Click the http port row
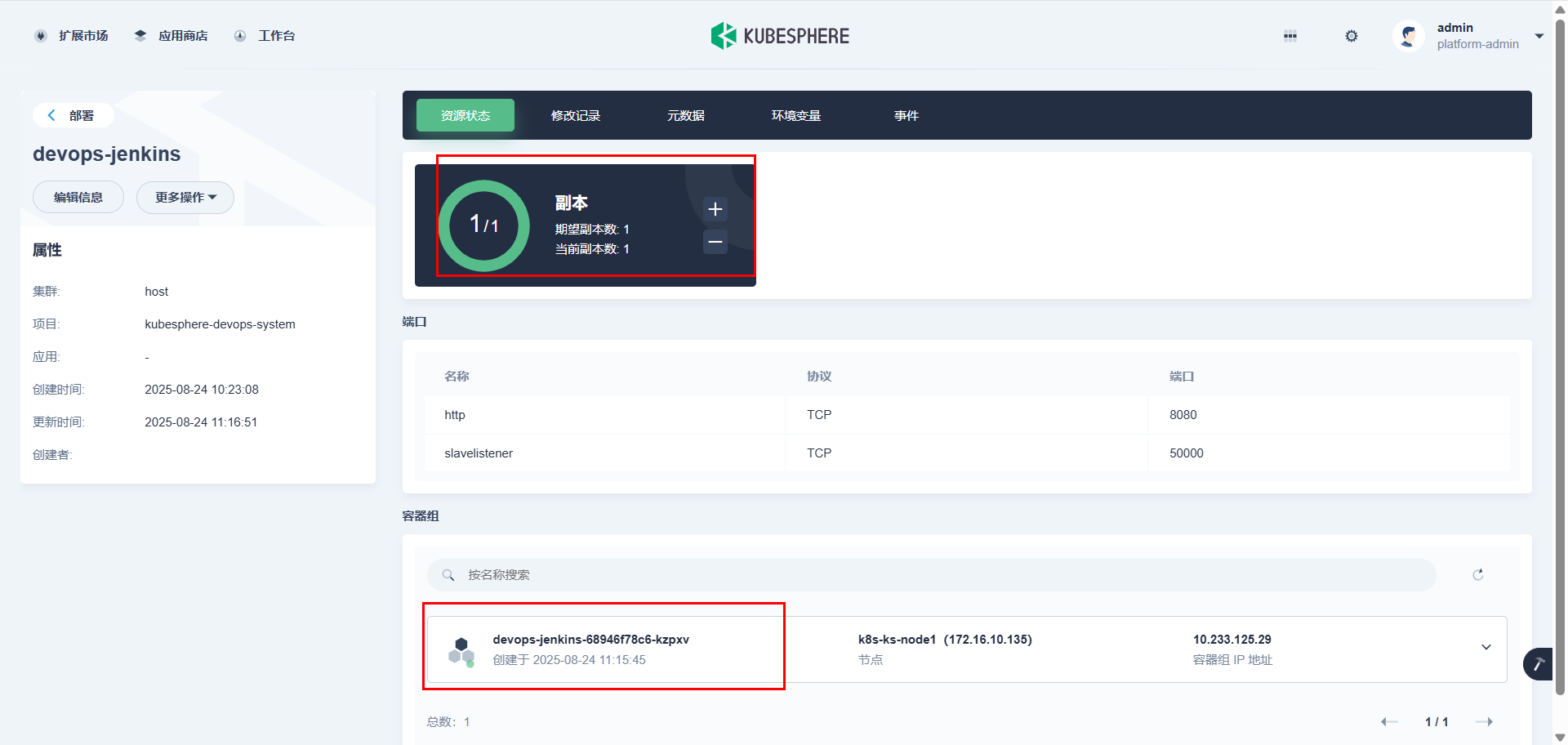Screen dimensions: 1568x745 [x=967, y=415]
